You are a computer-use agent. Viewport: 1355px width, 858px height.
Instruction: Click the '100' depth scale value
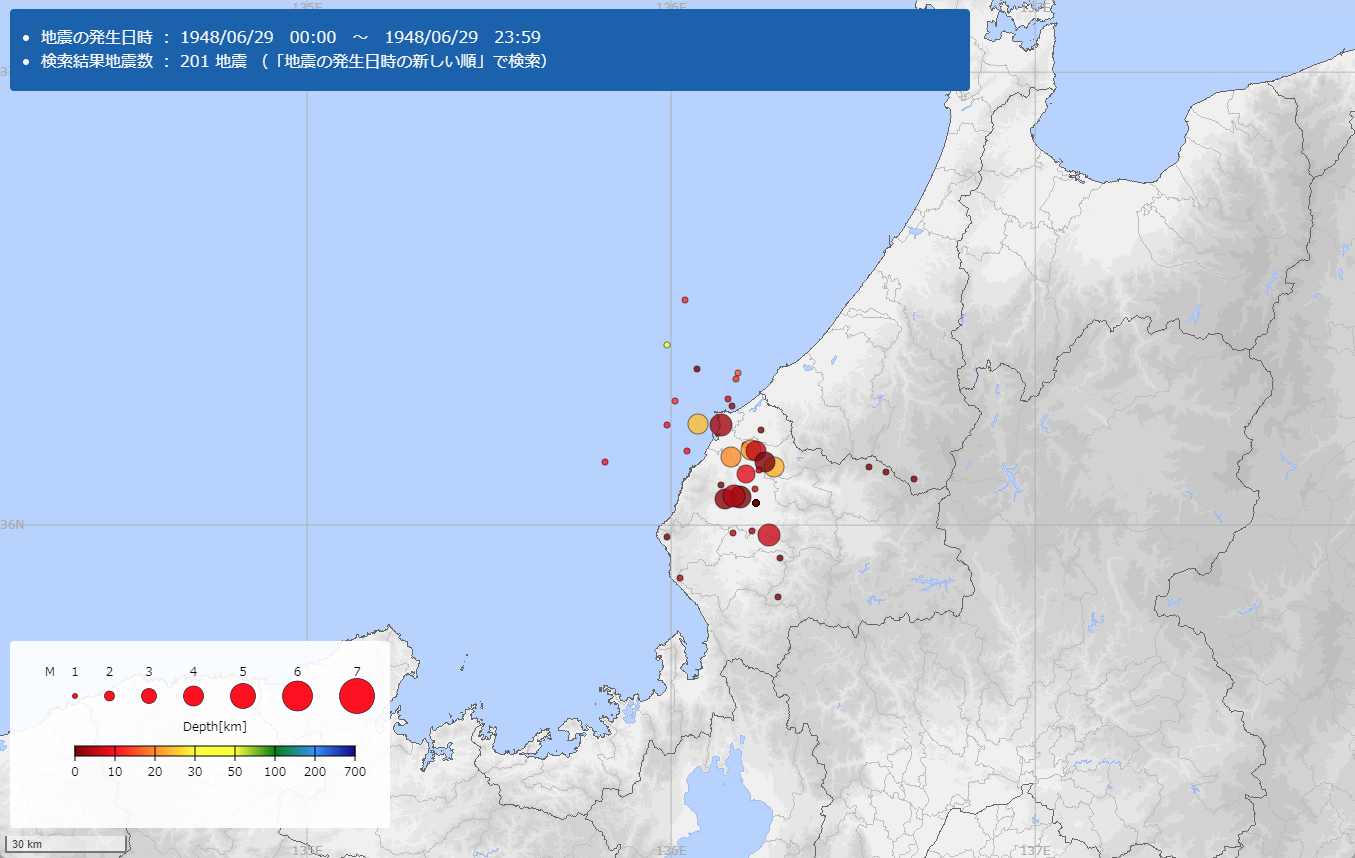click(275, 772)
